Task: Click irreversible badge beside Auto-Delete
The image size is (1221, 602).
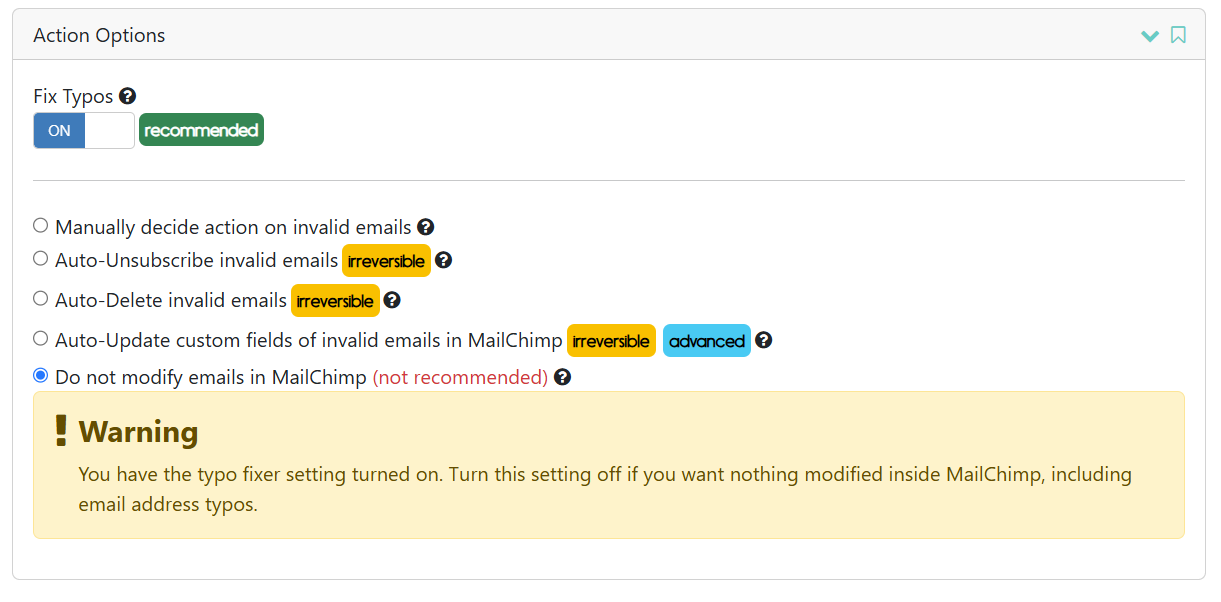Action: pyautogui.click(x=335, y=301)
